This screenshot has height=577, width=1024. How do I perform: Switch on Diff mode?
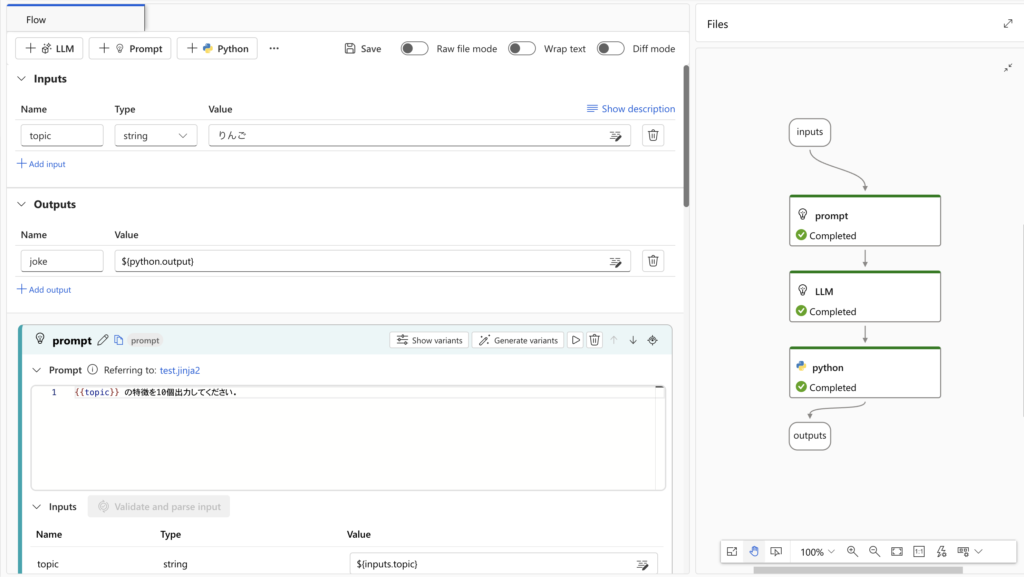point(610,48)
